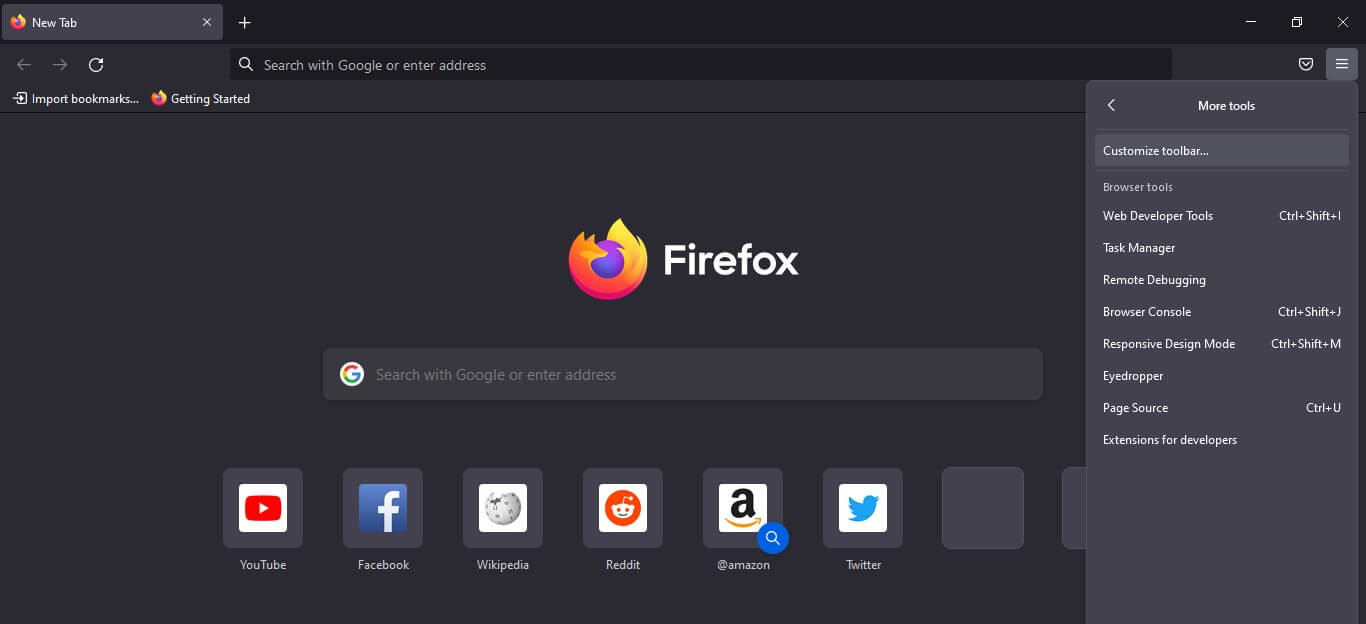The width and height of the screenshot is (1366, 624).
Task: Click the back navigation arrow
Action: click(x=23, y=64)
